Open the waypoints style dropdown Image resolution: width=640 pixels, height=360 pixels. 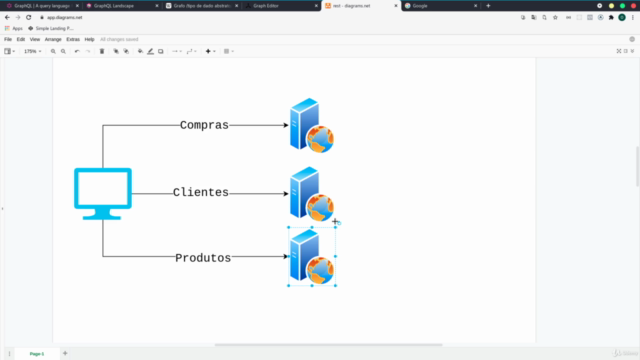click(x=191, y=51)
